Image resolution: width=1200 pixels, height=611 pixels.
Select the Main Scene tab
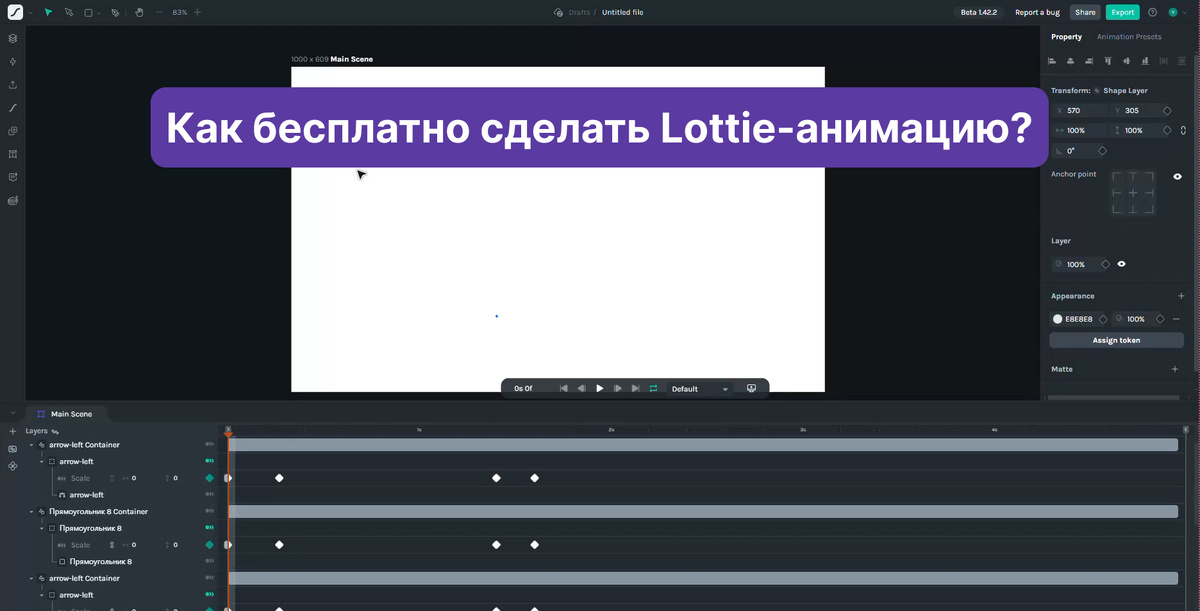pos(72,413)
